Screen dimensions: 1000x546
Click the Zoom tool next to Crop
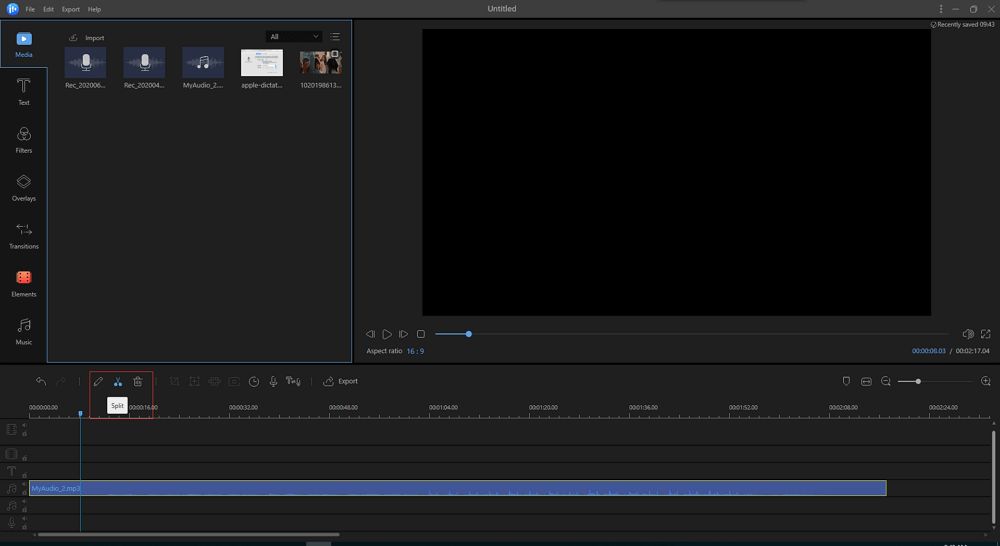click(195, 381)
